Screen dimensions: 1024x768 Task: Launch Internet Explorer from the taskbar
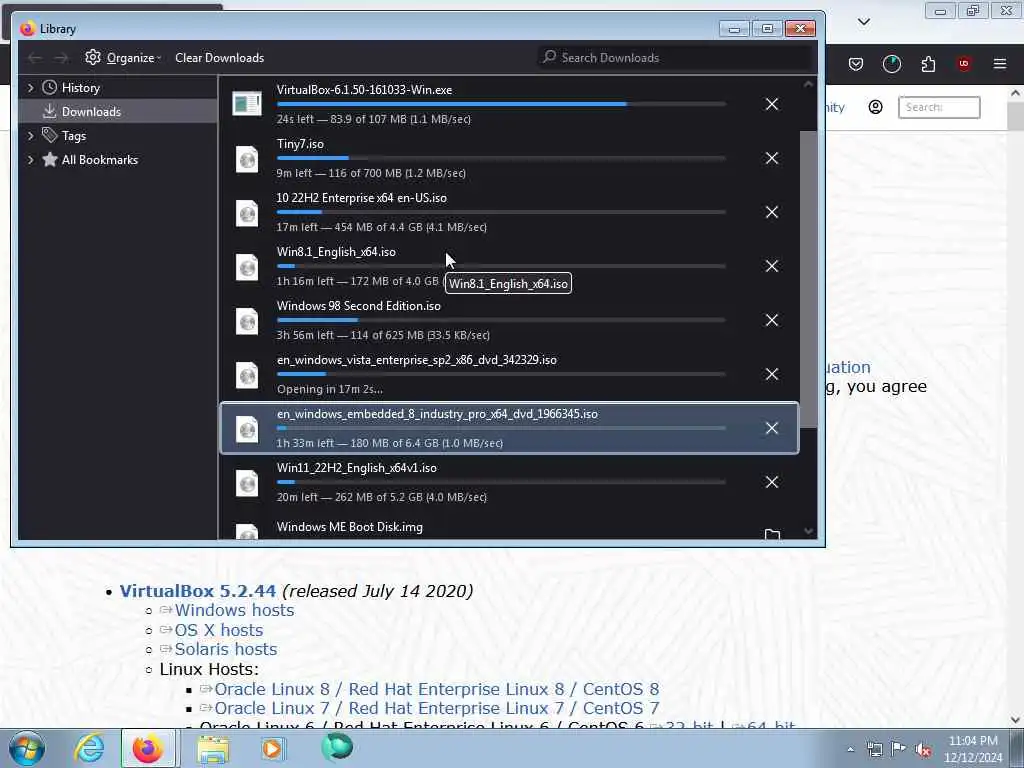(x=89, y=748)
